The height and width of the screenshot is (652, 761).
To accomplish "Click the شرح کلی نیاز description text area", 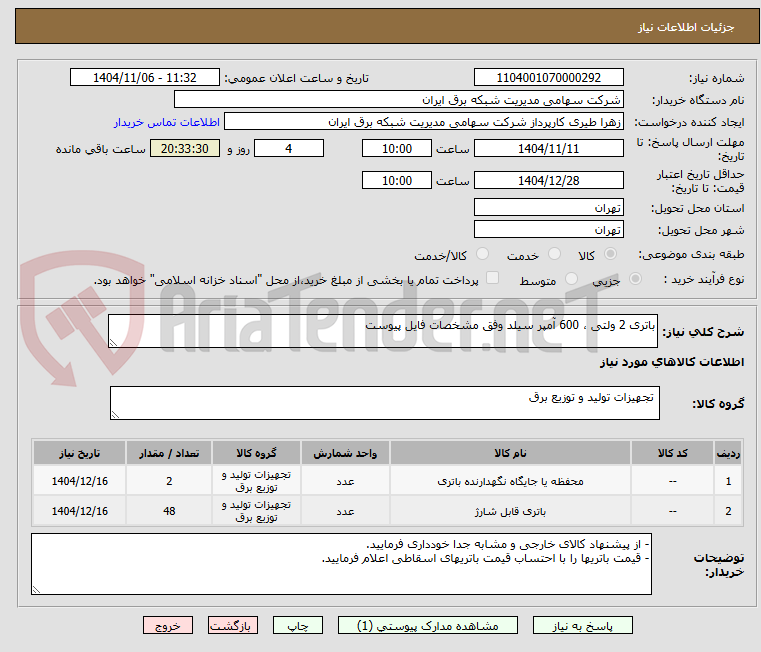I will coord(383,331).
